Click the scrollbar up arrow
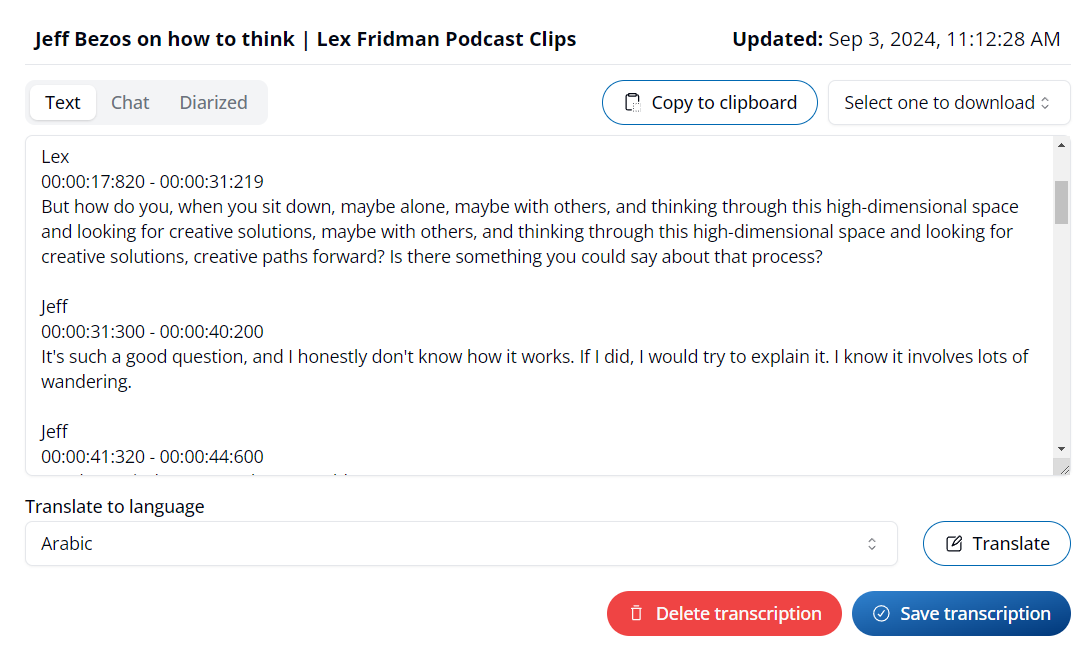 click(1062, 146)
